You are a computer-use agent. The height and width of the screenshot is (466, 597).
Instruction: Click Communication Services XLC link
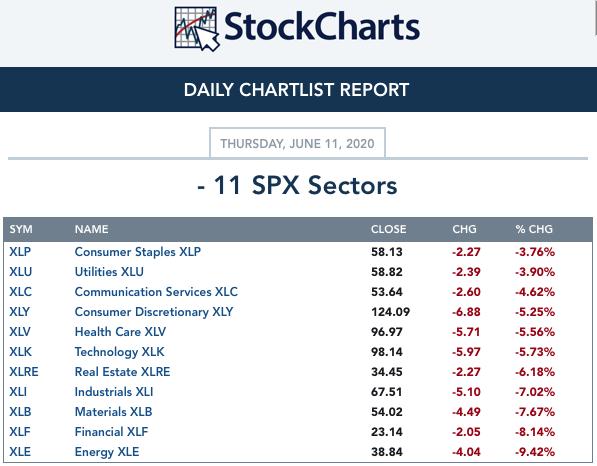pos(156,292)
